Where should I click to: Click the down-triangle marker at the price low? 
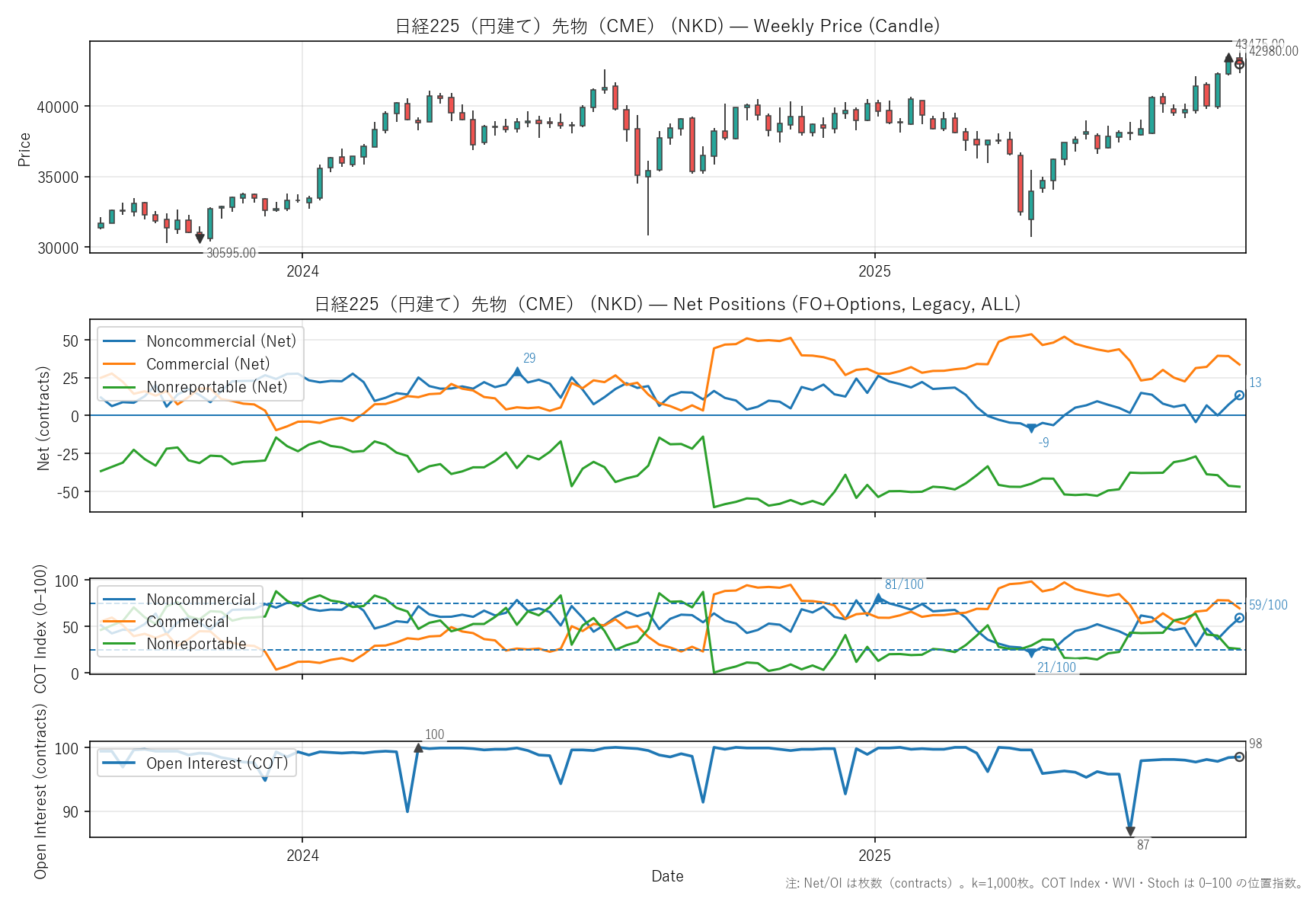point(200,238)
